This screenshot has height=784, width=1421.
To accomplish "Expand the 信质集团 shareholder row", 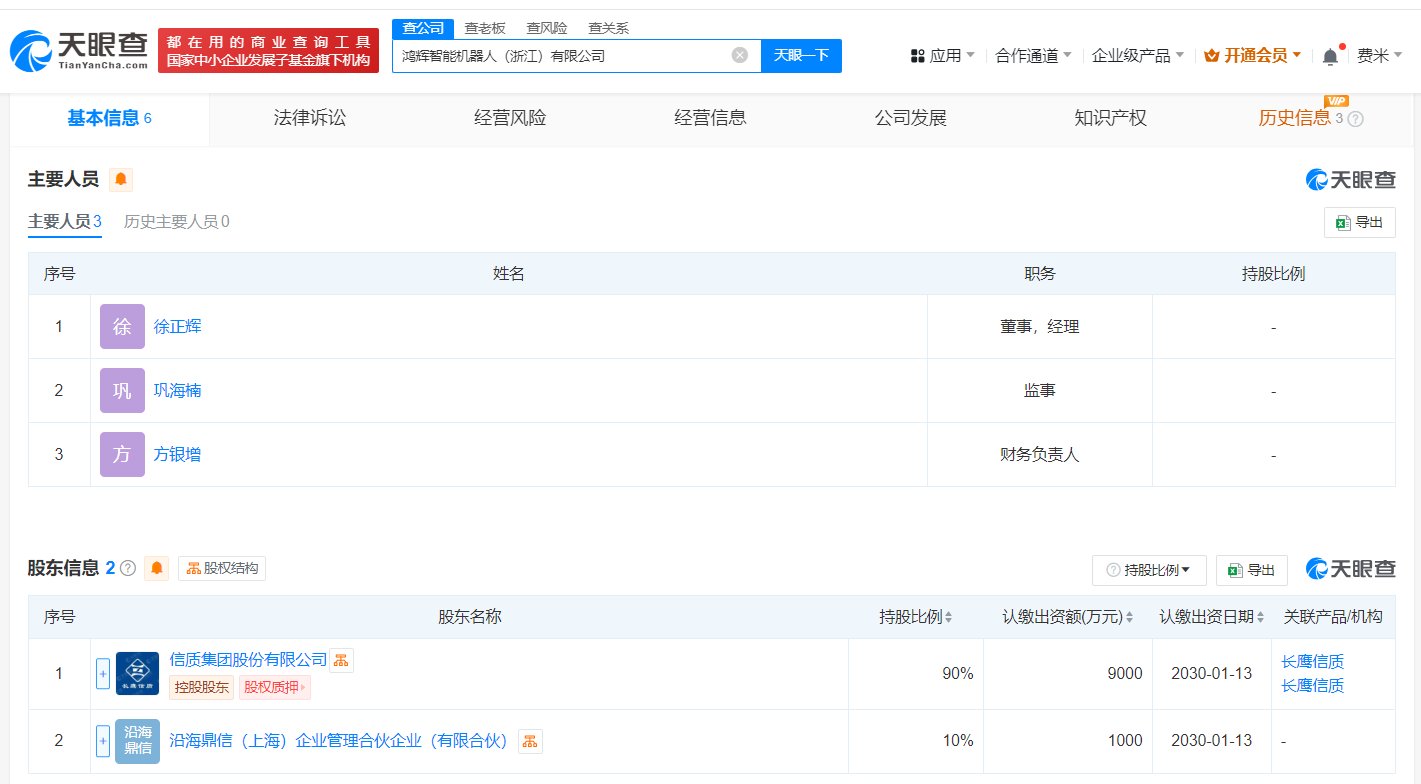I will 103,673.
